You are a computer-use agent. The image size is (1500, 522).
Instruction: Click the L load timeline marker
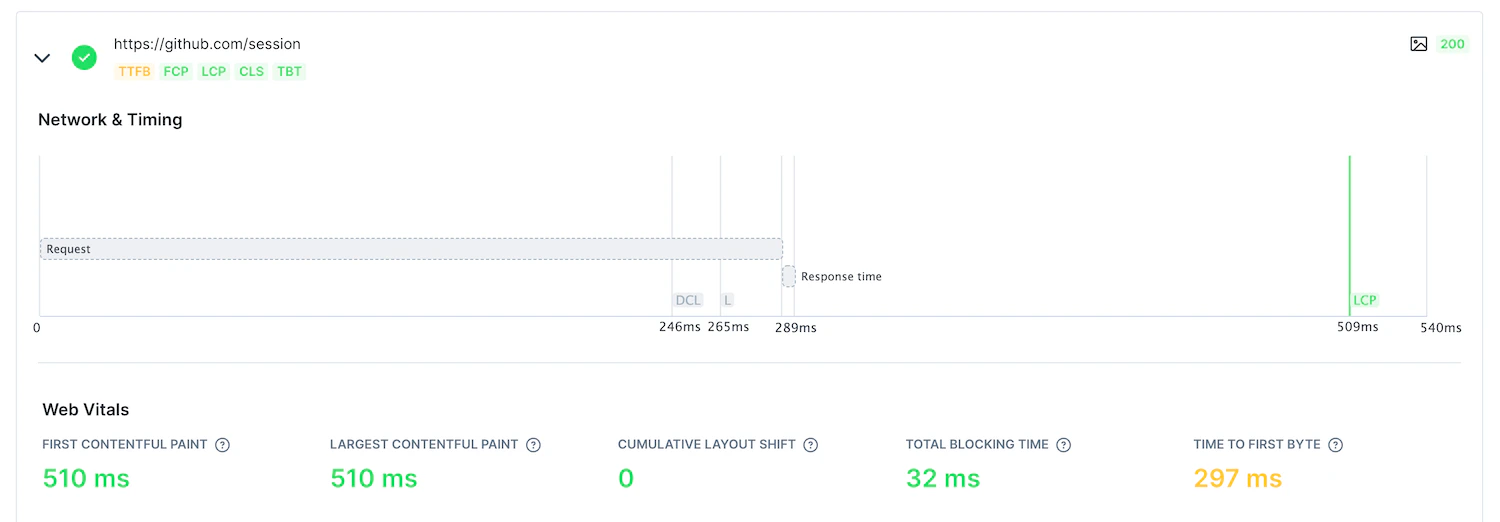(728, 300)
